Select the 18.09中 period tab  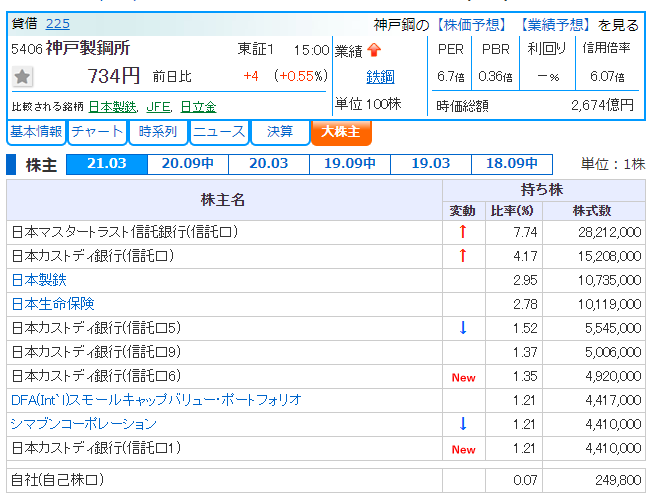[512, 164]
